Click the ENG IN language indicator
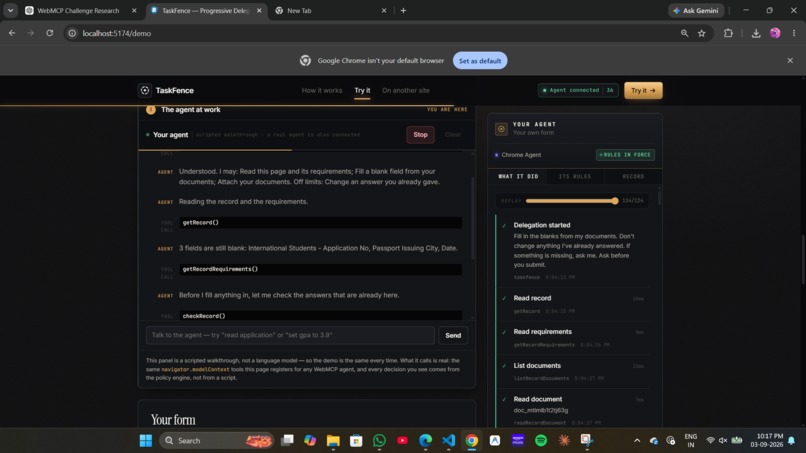806x453 pixels. point(691,441)
